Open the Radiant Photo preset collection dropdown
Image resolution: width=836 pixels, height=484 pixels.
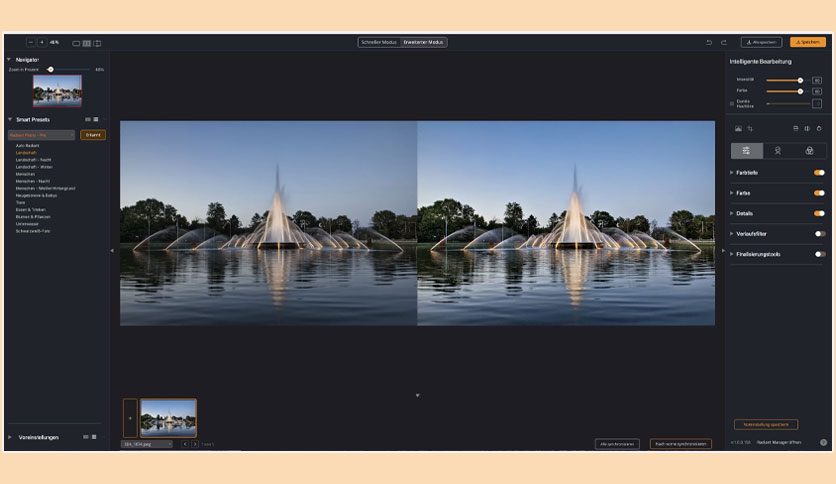coord(42,135)
